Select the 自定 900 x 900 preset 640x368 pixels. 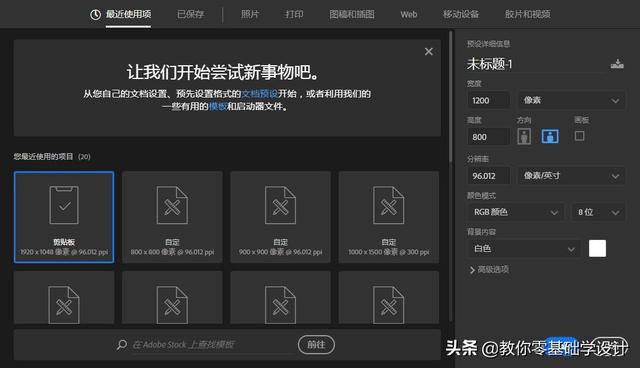point(280,217)
